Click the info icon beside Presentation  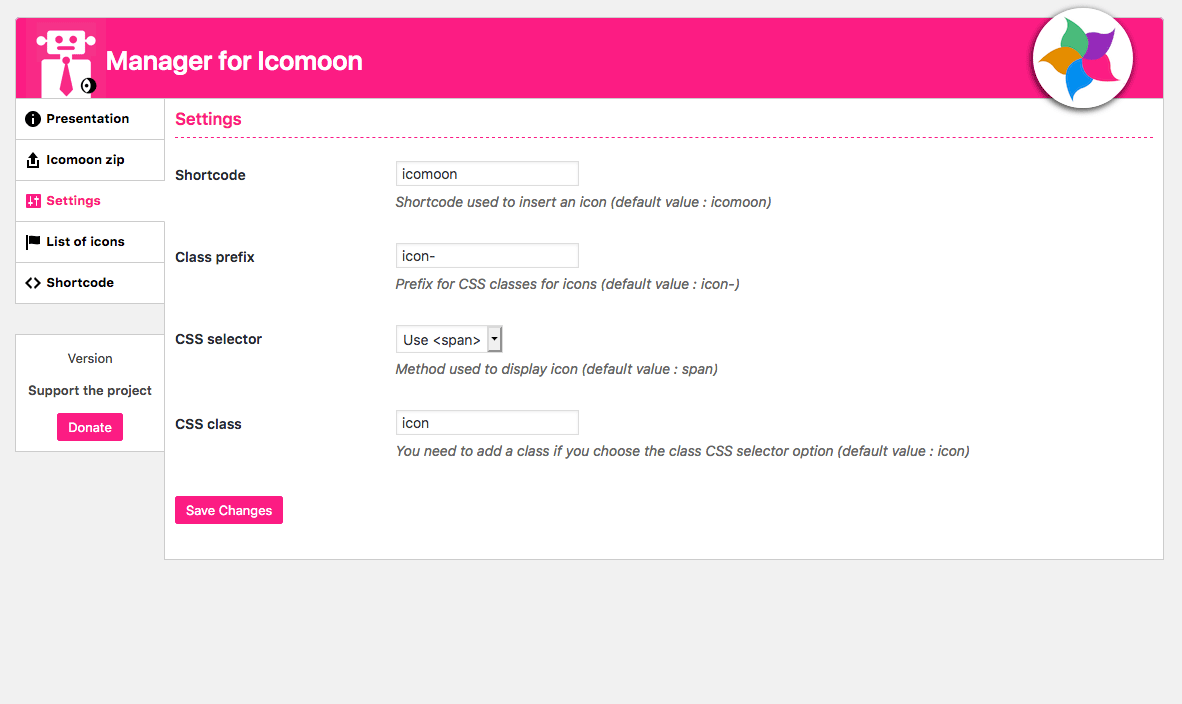pyautogui.click(x=33, y=119)
